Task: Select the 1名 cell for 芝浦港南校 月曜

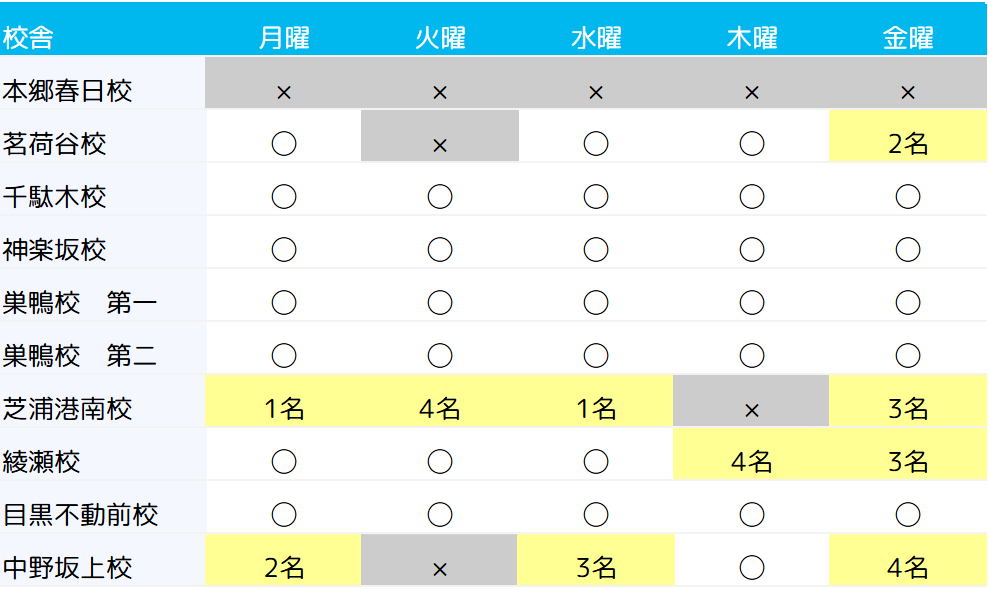Action: coord(284,408)
